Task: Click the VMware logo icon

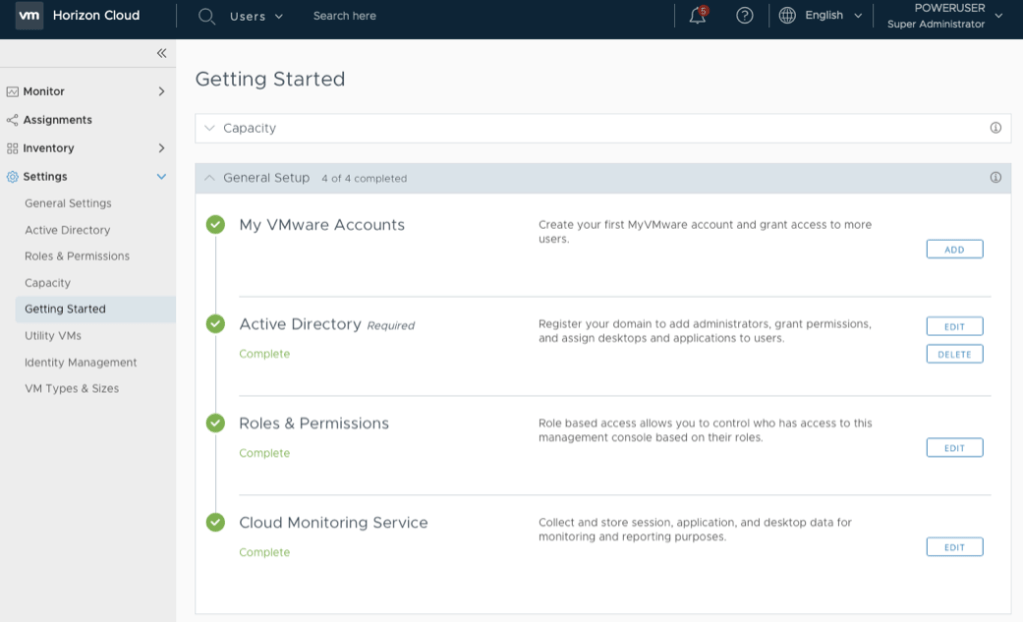Action: coord(29,16)
